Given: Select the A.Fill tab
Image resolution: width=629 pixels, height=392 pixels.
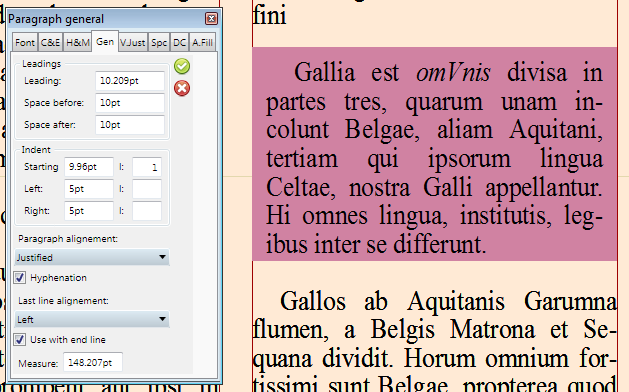Looking at the screenshot, I should pos(202,43).
